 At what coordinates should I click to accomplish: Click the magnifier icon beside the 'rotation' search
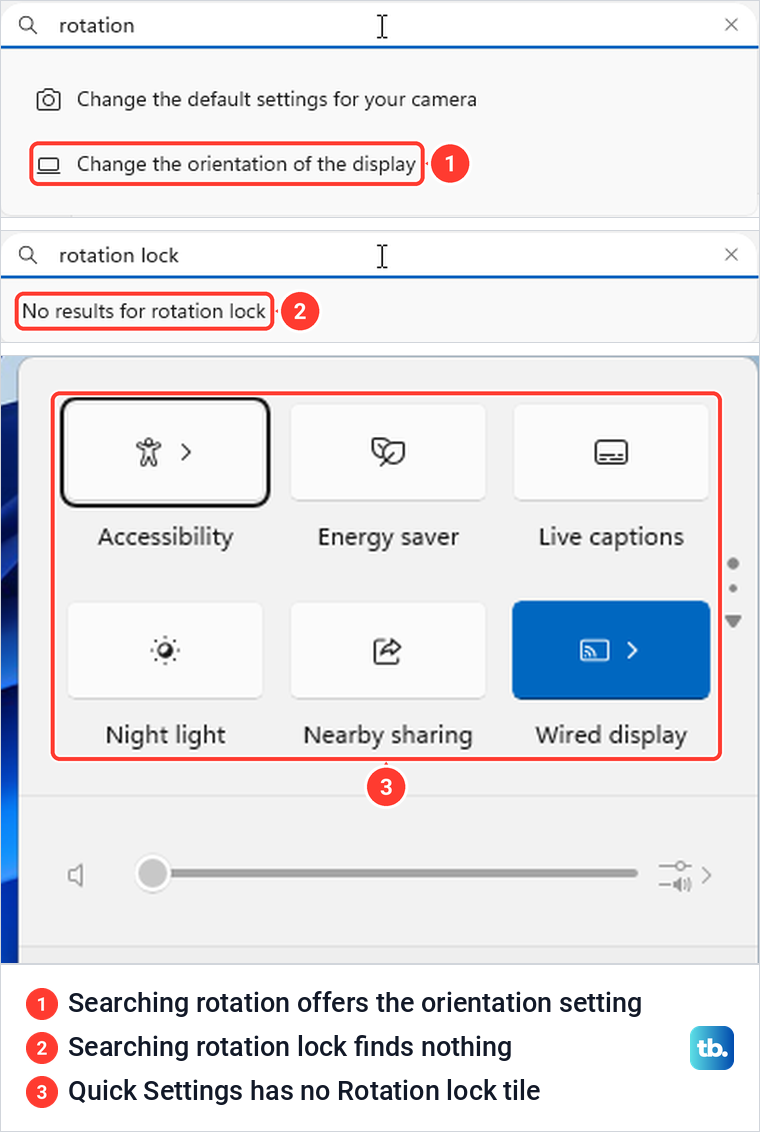[27, 25]
